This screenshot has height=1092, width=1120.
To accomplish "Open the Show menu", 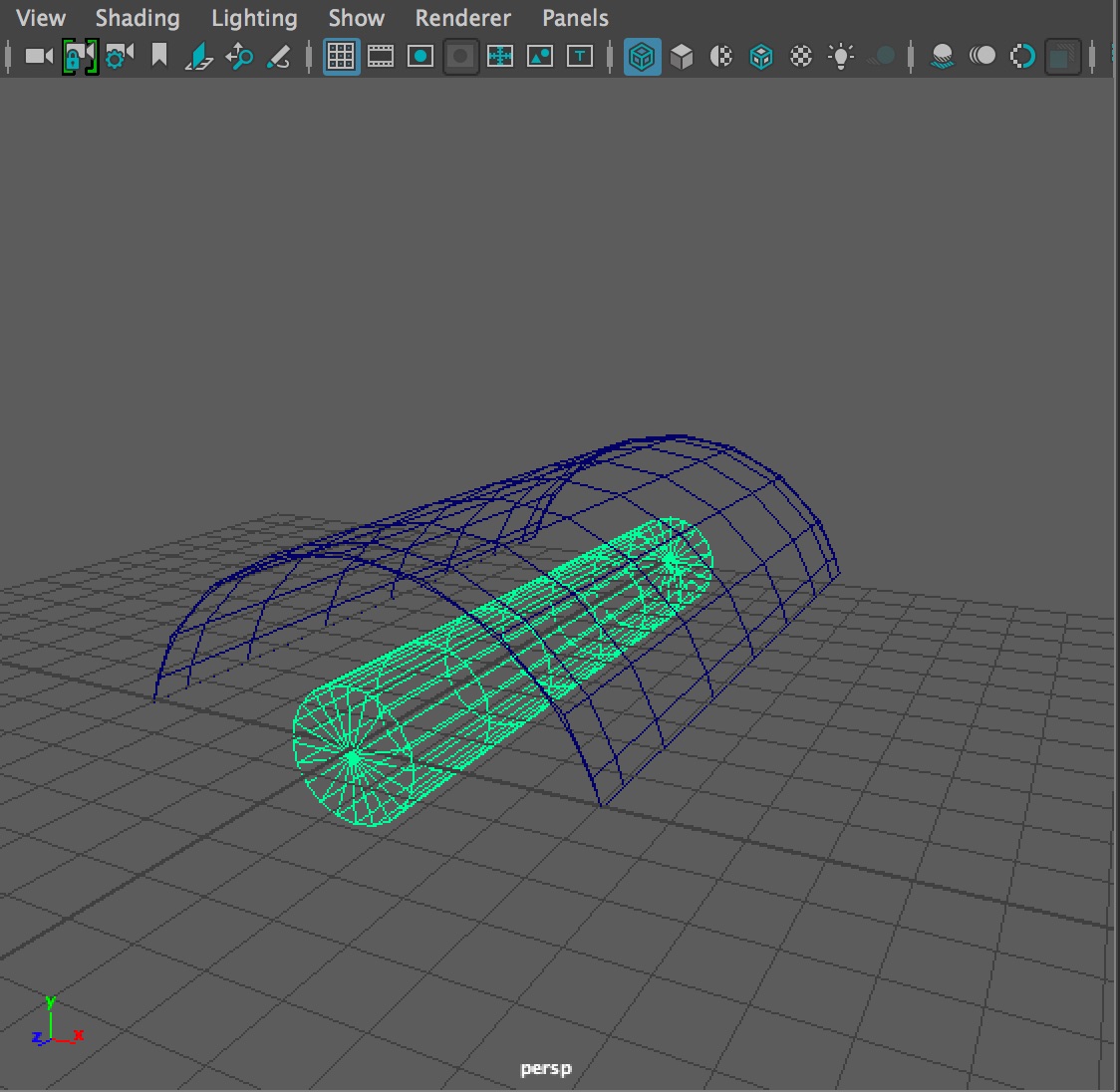I will tap(357, 18).
